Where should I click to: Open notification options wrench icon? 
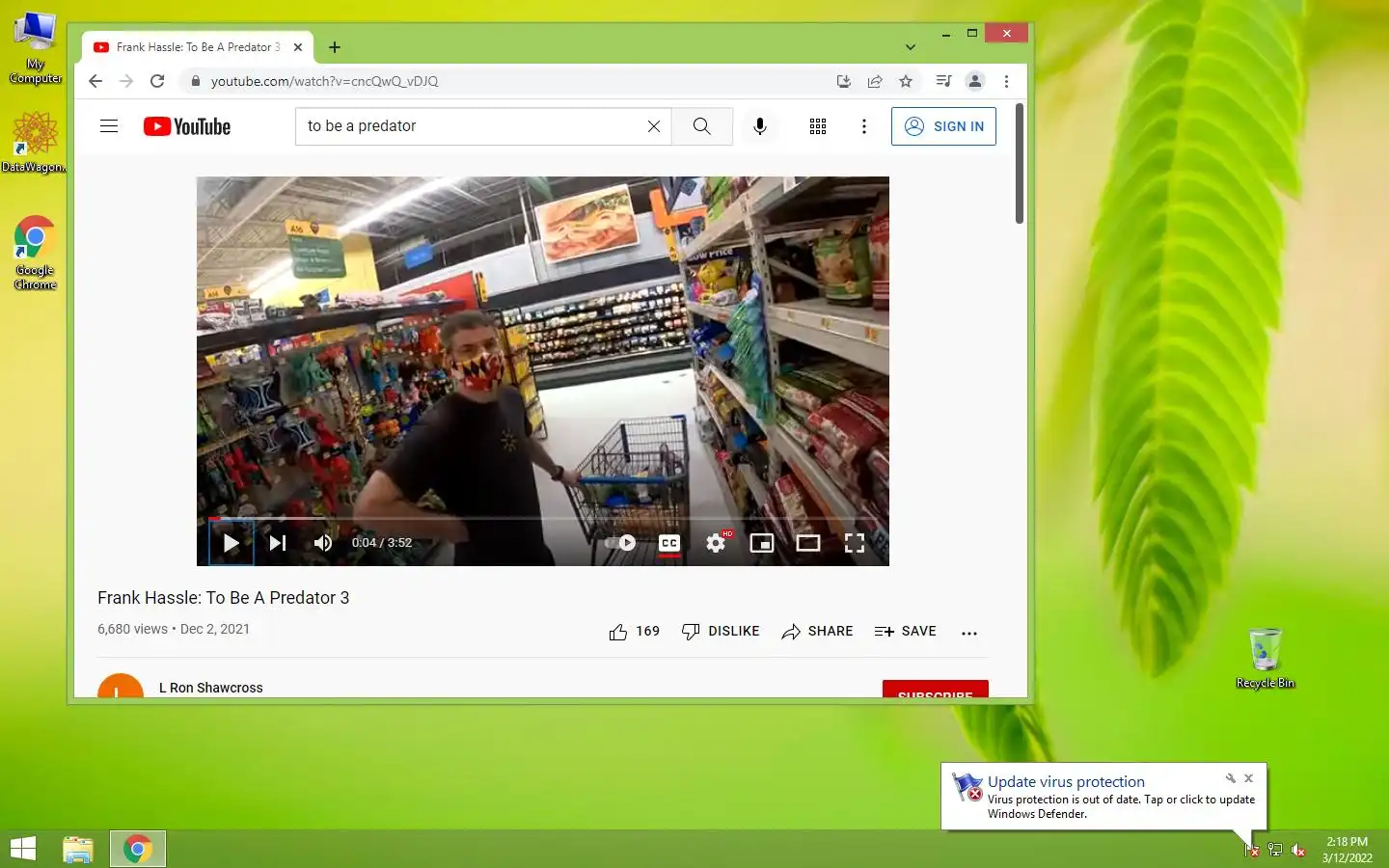(1231, 778)
